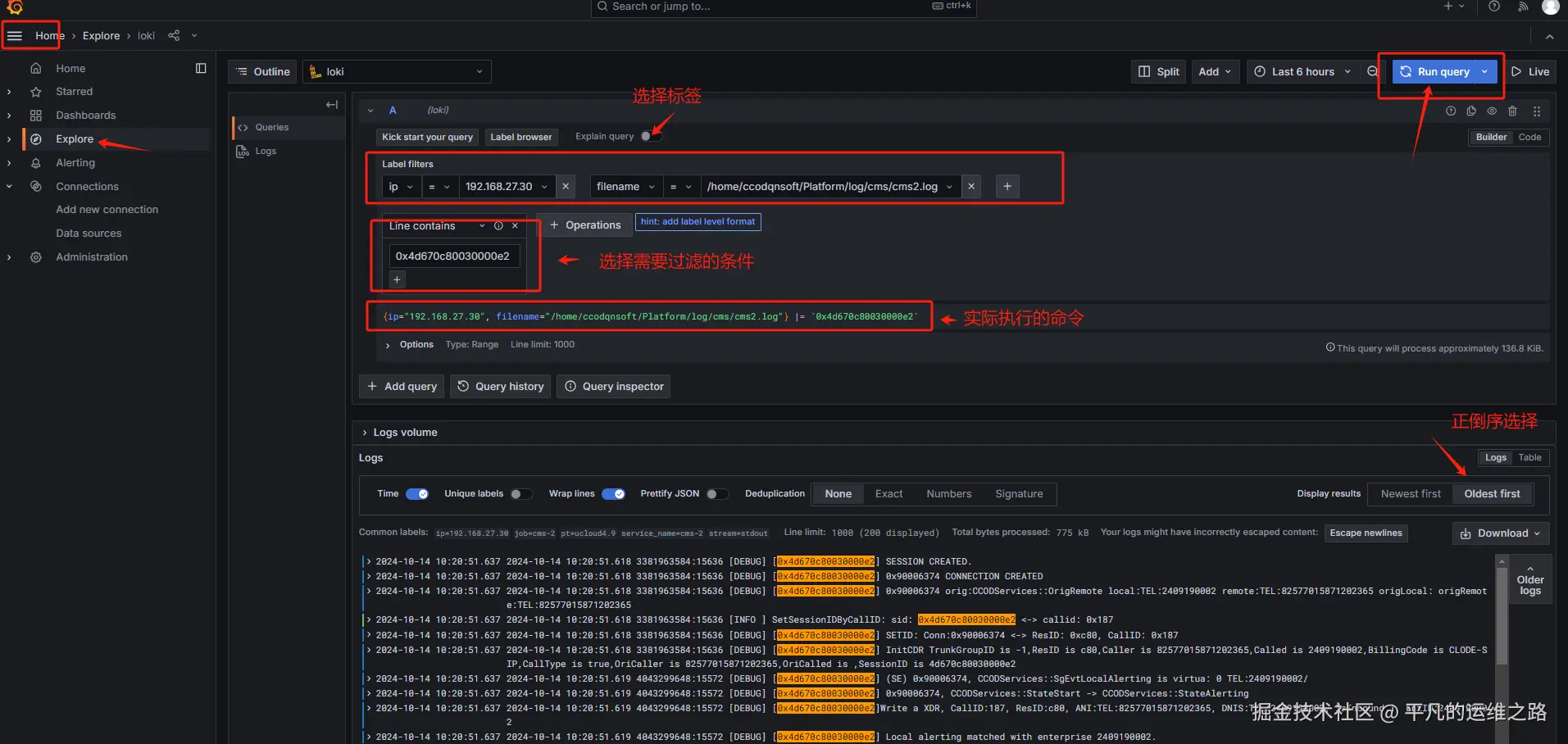This screenshot has height=744, width=1568.
Task: Open Alerting bell icon in the sidebar
Action: pyautogui.click(x=36, y=163)
